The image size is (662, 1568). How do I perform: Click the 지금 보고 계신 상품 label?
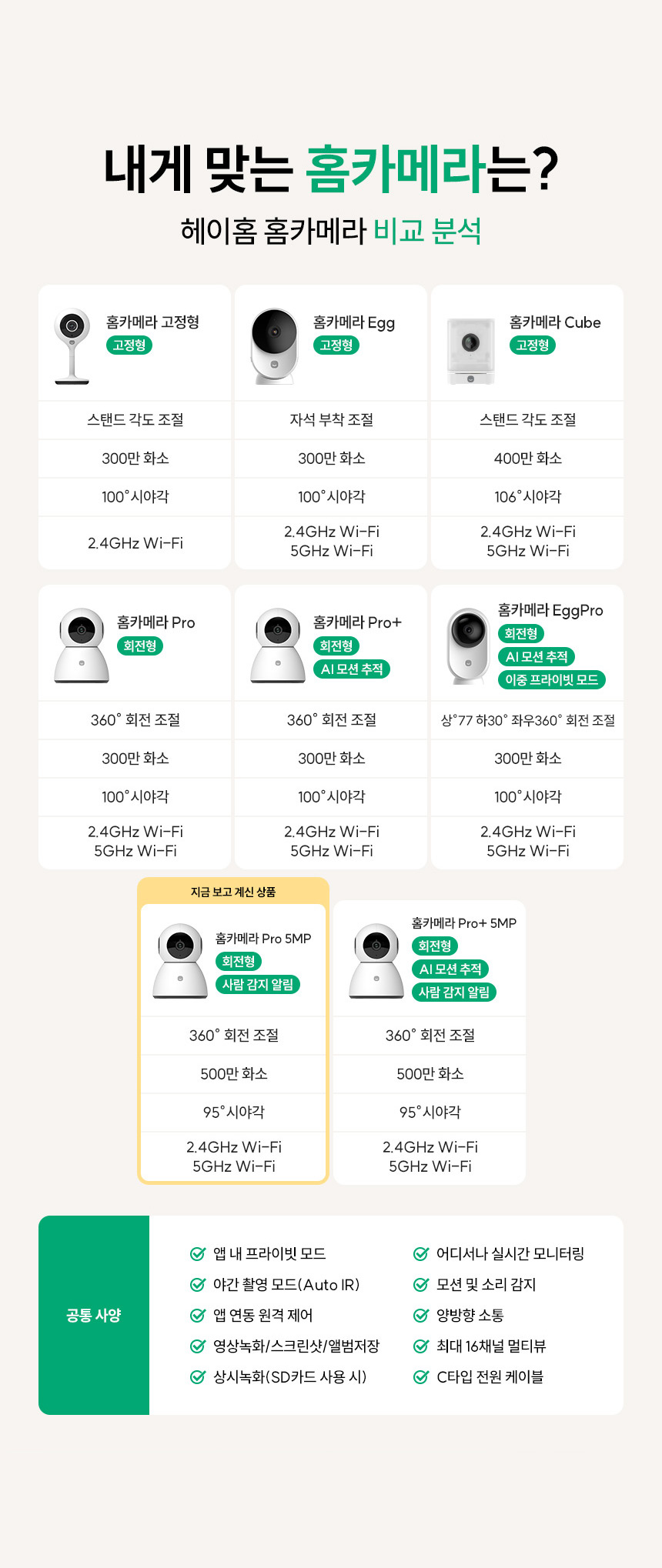click(233, 892)
